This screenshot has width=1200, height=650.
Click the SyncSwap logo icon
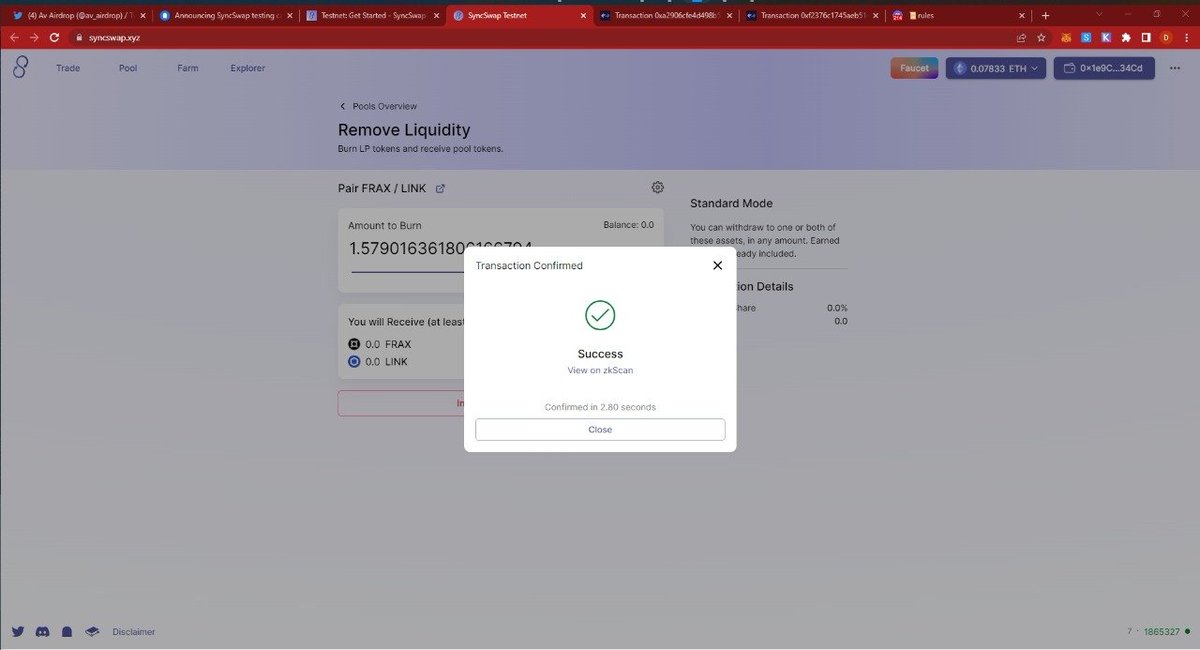click(x=20, y=68)
